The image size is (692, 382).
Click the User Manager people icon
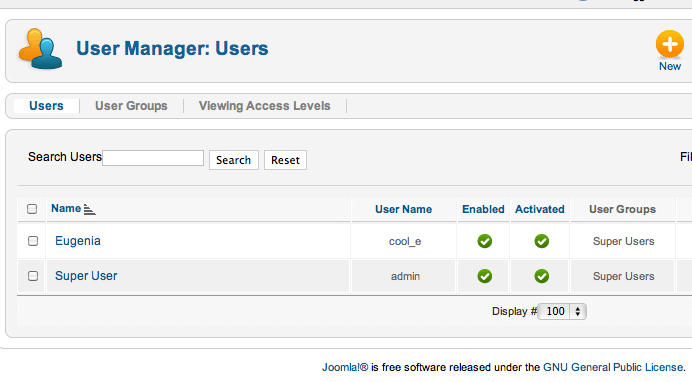click(x=40, y=49)
